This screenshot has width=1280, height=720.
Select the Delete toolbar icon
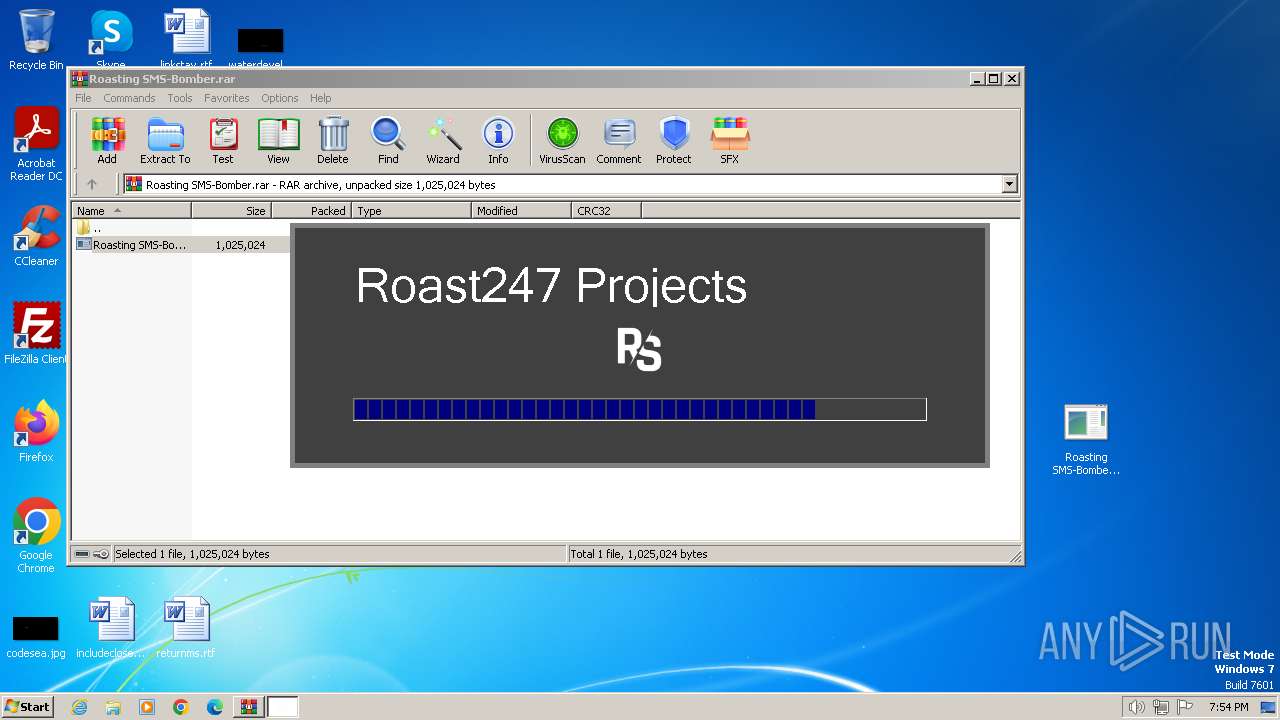tap(333, 140)
